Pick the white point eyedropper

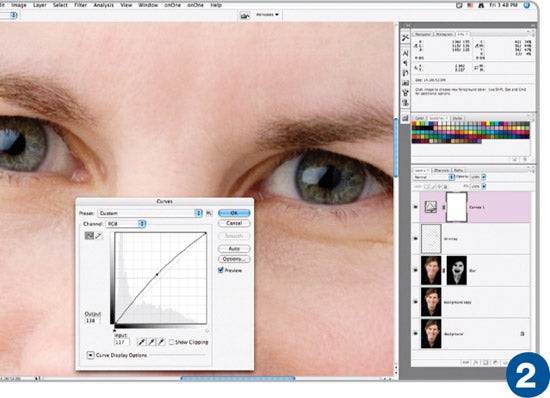click(x=161, y=342)
